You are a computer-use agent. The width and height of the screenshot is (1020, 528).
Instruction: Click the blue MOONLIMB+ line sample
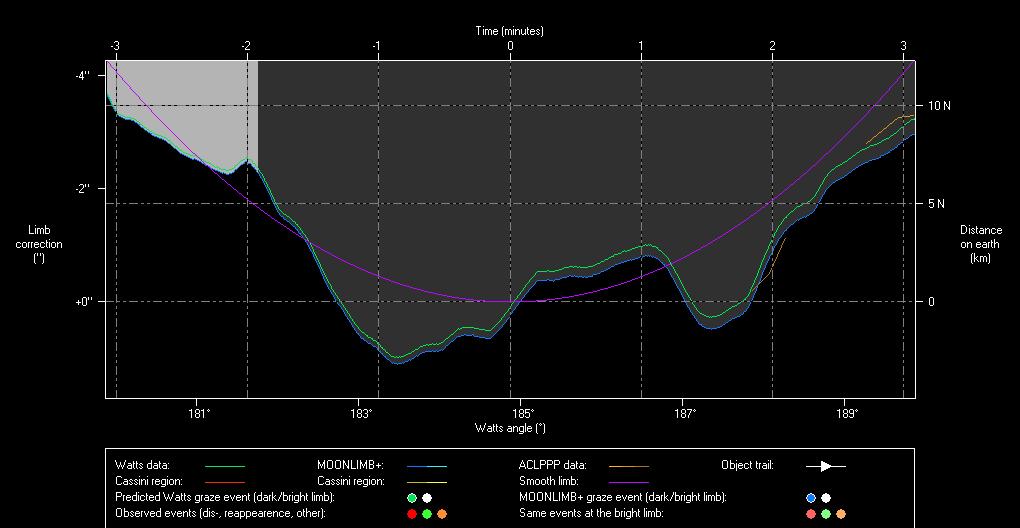426,466
